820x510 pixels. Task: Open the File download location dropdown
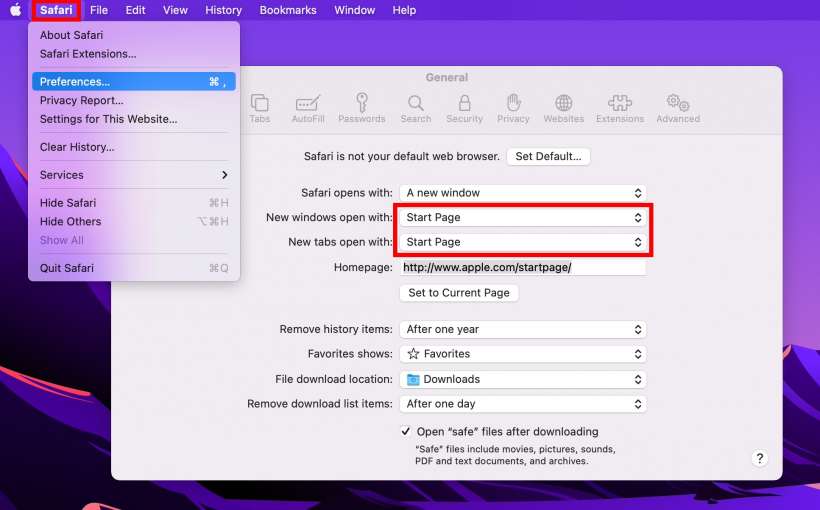[523, 379]
